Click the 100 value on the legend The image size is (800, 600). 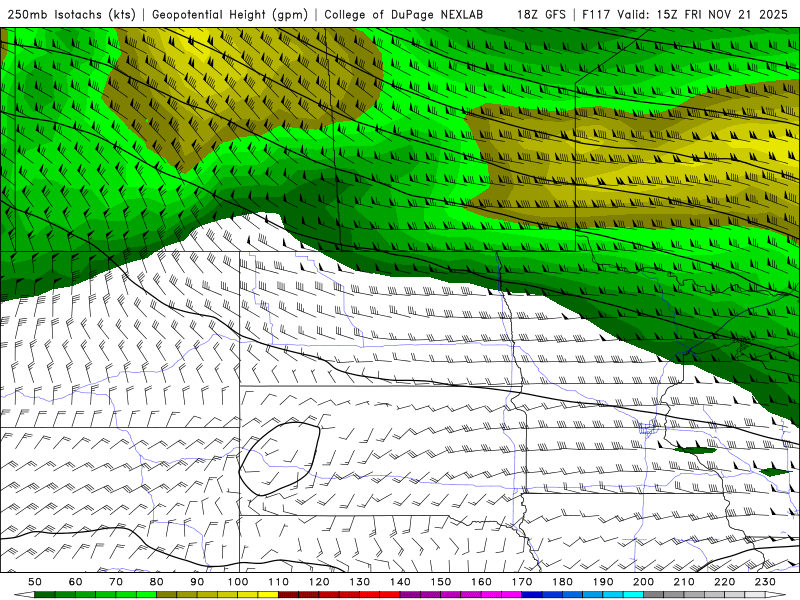238,582
